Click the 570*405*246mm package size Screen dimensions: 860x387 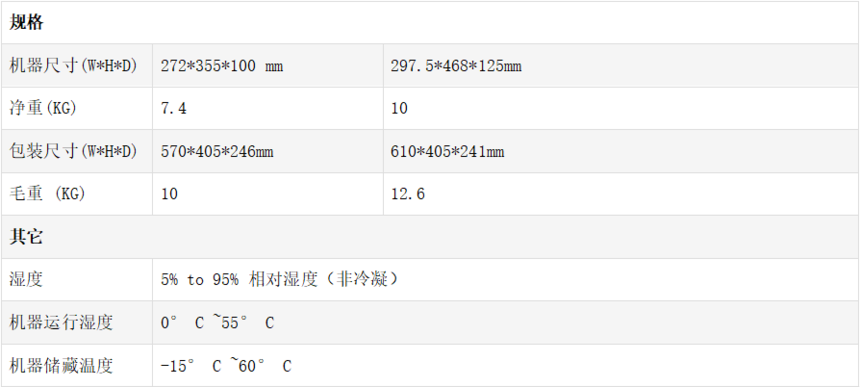coord(217,151)
